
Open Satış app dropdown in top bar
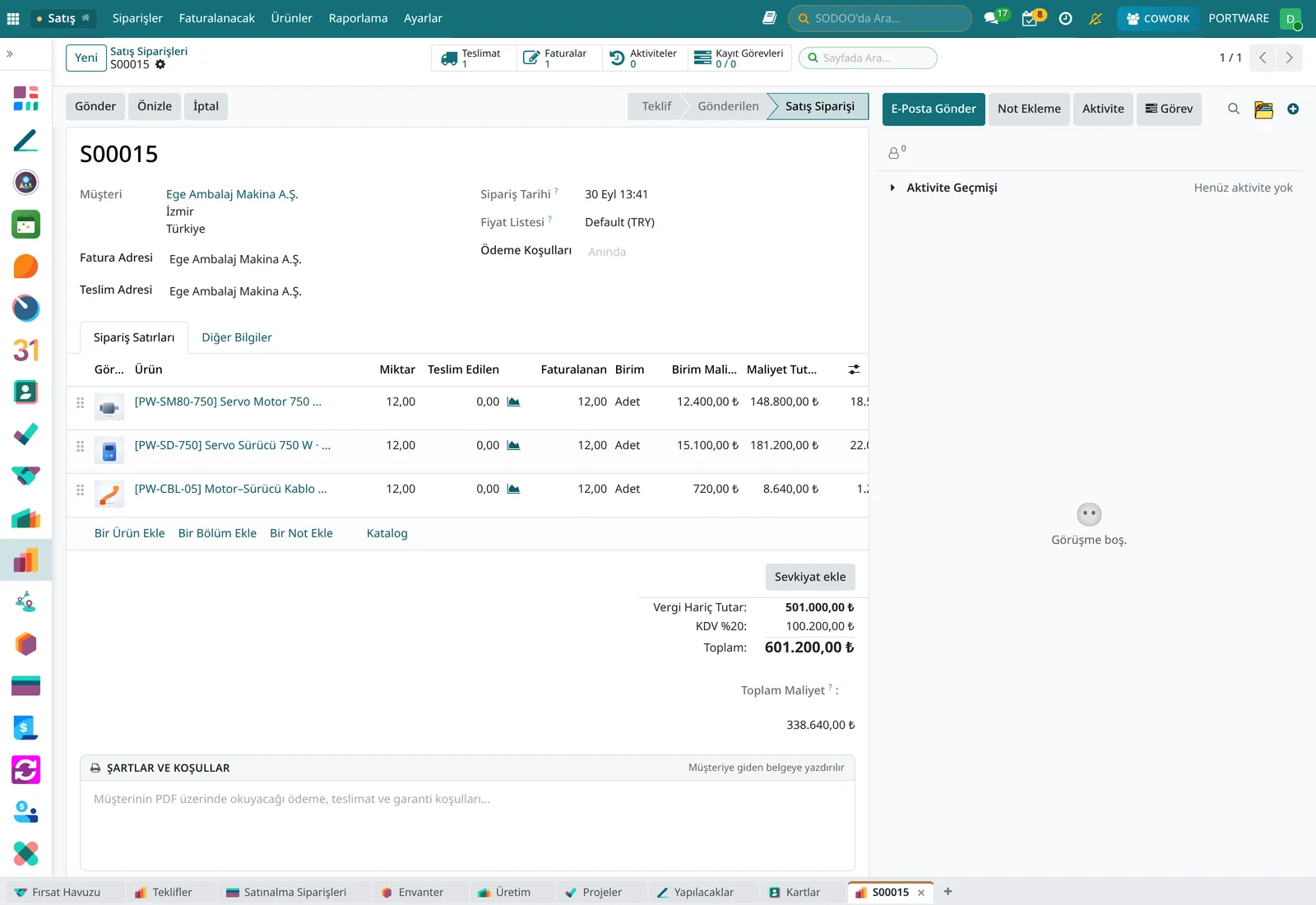point(64,18)
